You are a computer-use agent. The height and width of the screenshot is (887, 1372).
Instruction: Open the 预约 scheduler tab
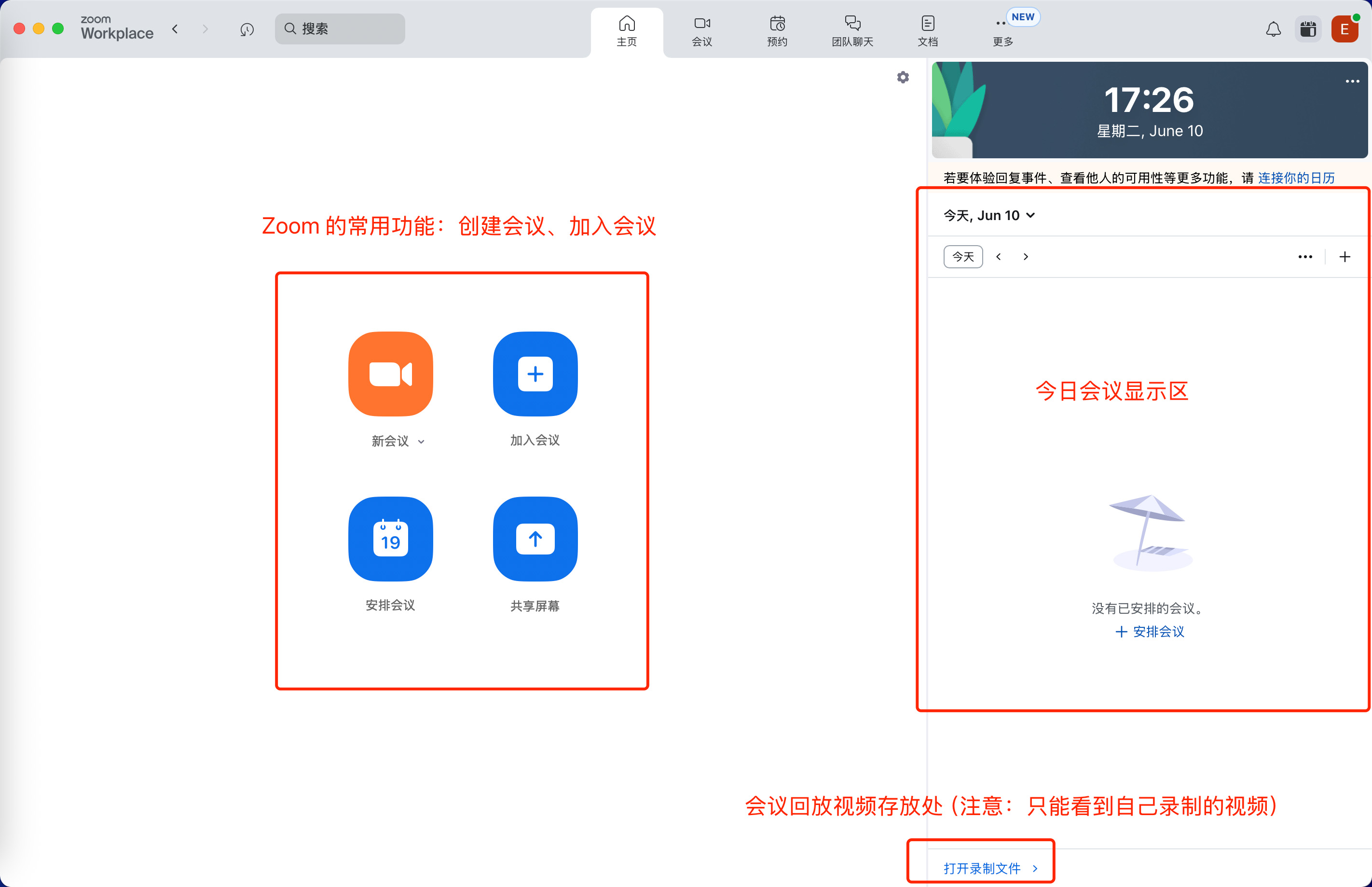click(x=777, y=32)
